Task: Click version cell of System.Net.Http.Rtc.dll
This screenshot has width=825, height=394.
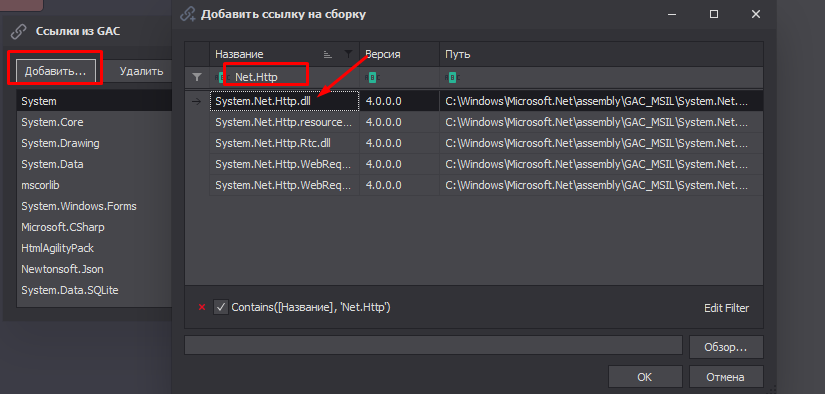Action: pyautogui.click(x=399, y=143)
